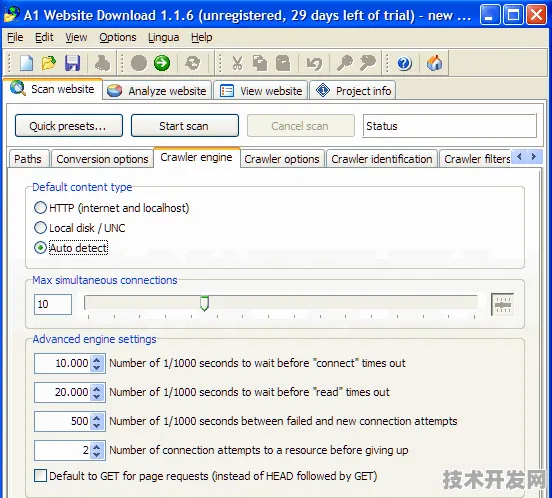The image size is (552, 498).
Task: Decrease the read timeout value spinner
Action: click(x=97, y=397)
